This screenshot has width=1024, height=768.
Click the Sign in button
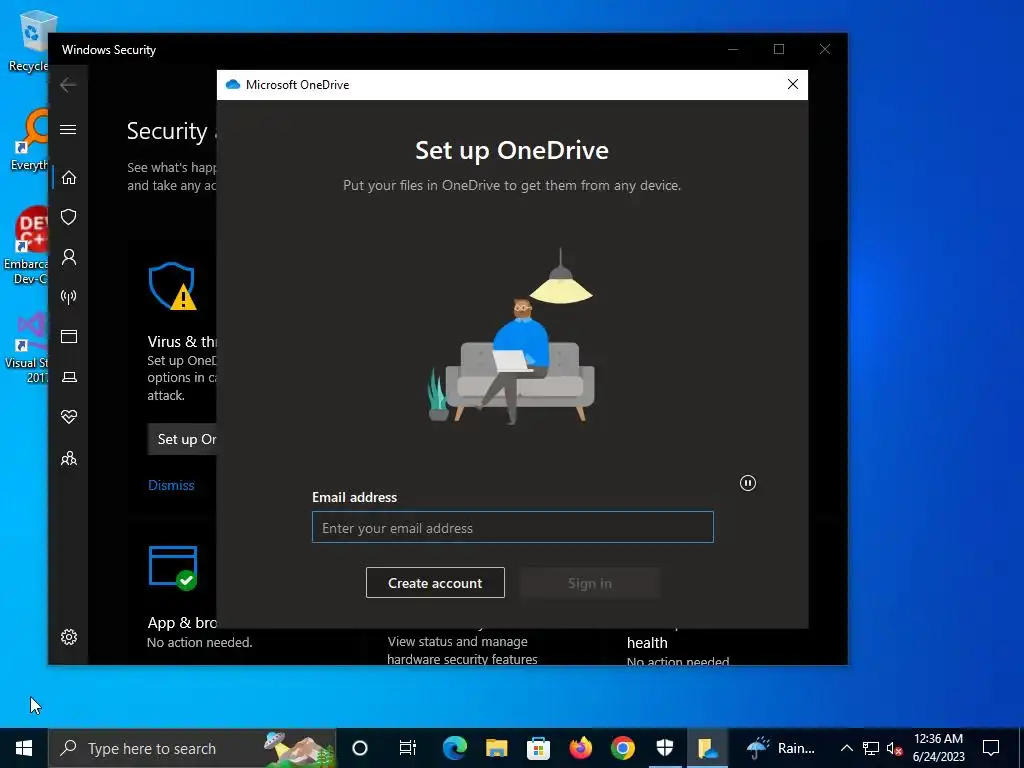click(590, 583)
